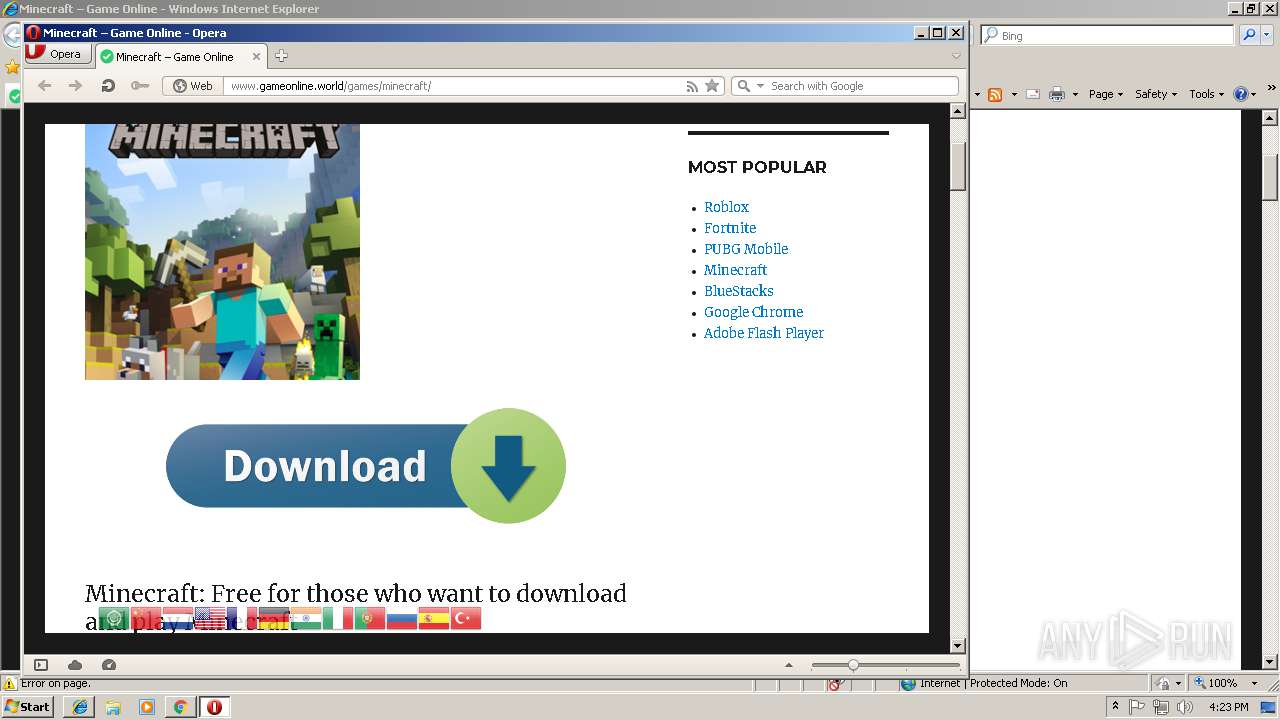Open Windows Start menu
This screenshot has height=720, width=1280.
(x=28, y=706)
